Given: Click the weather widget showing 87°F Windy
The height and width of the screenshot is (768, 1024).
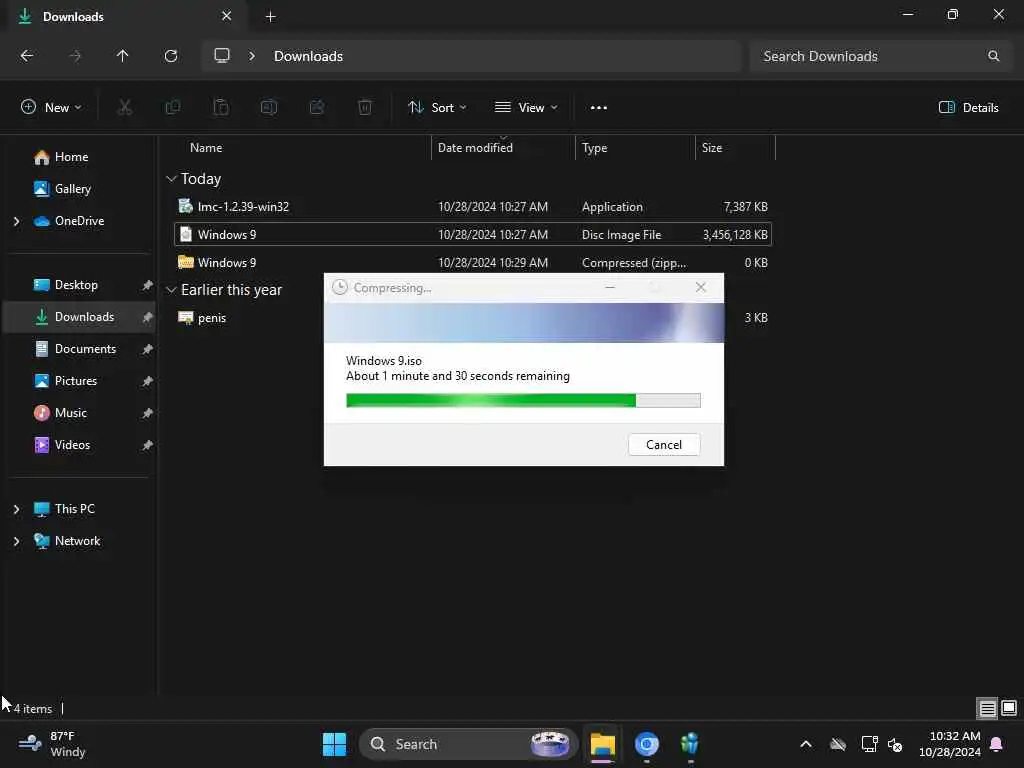Looking at the screenshot, I should point(52,744).
